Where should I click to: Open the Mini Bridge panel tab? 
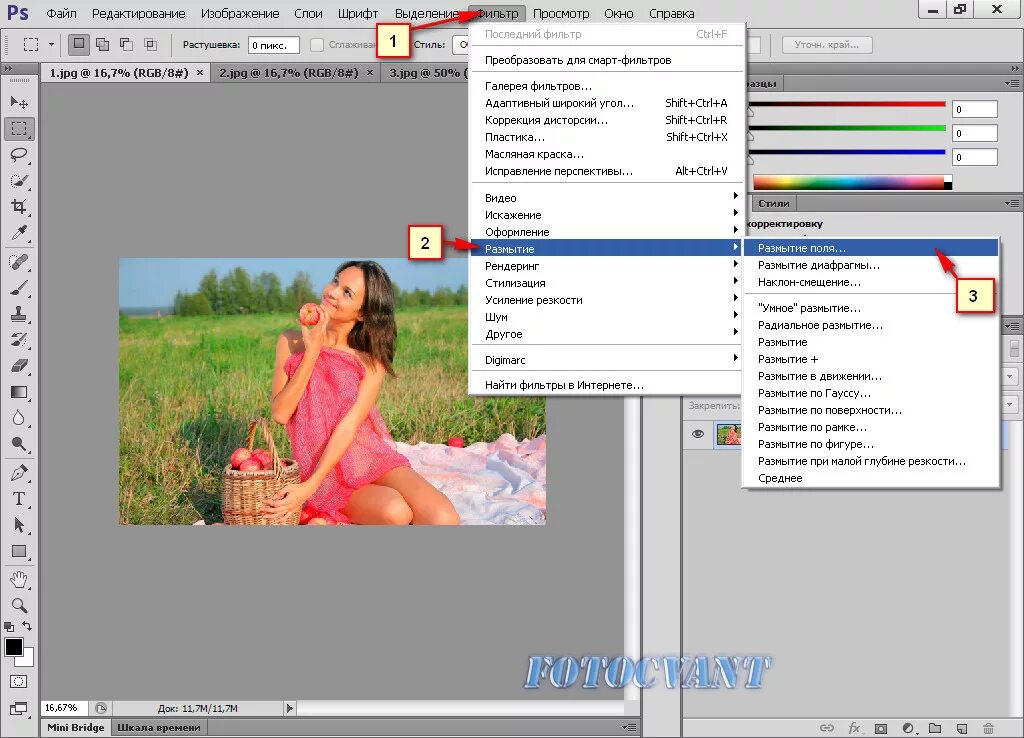(x=76, y=728)
